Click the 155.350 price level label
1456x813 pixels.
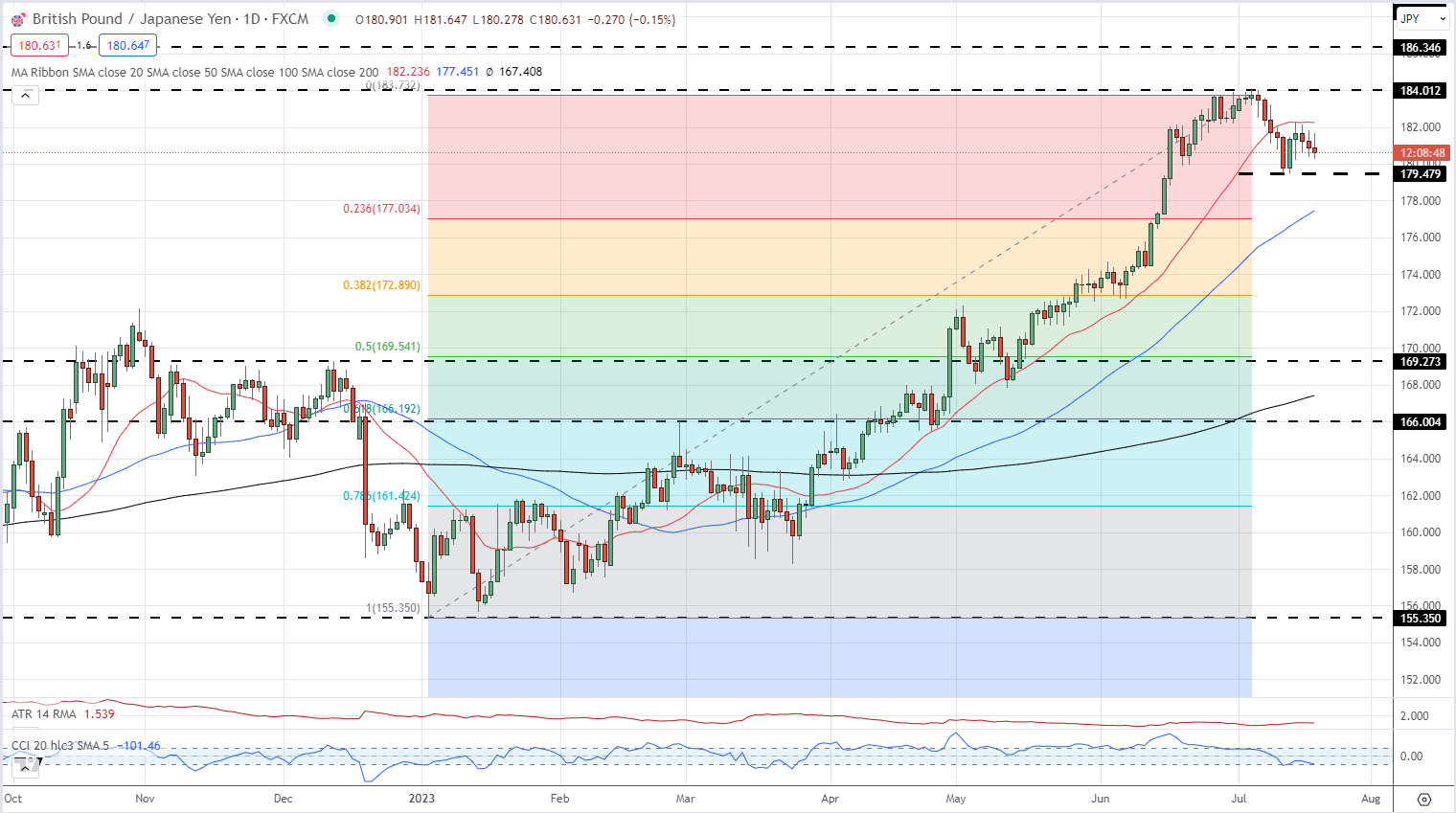(x=1421, y=619)
